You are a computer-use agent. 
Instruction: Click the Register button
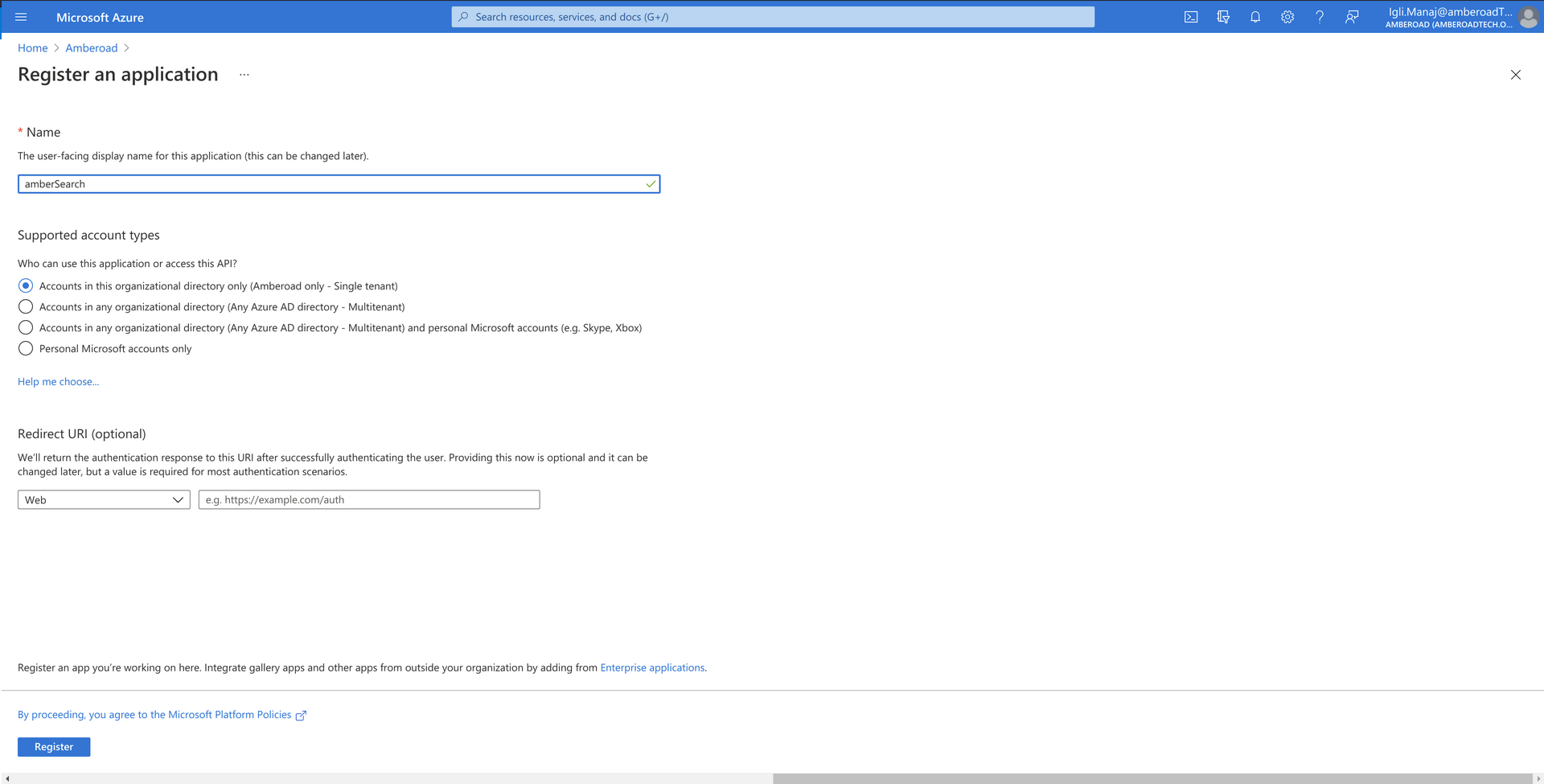[54, 747]
